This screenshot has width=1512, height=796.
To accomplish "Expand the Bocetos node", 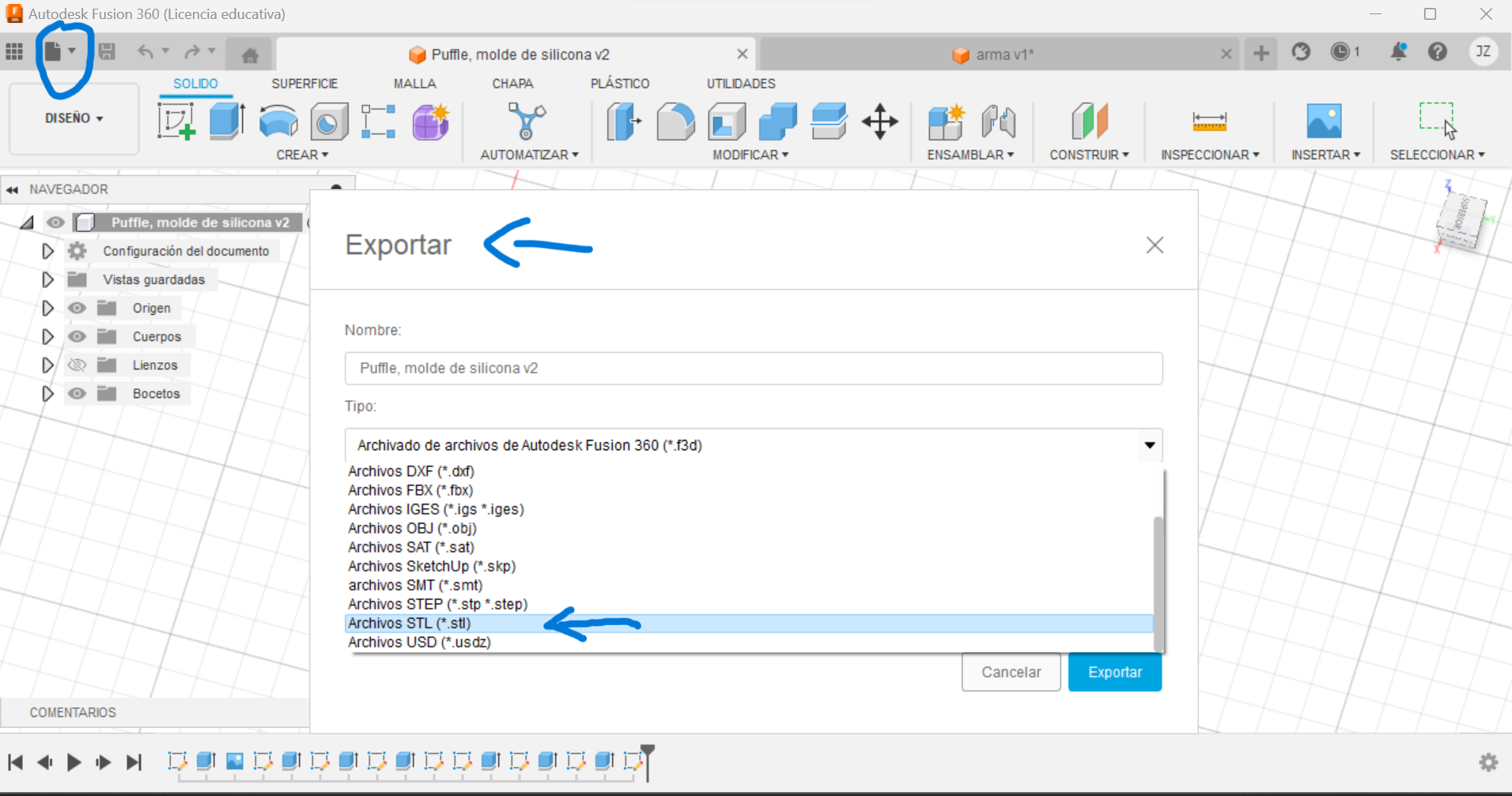I will [47, 393].
